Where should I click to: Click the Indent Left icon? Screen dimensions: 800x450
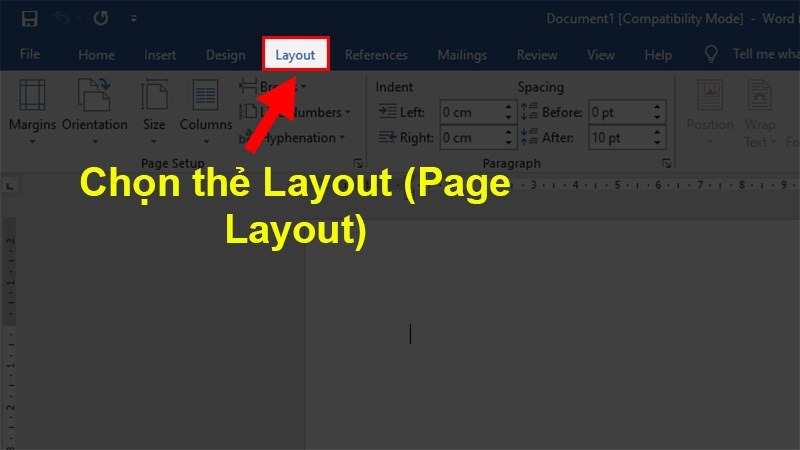tap(387, 111)
